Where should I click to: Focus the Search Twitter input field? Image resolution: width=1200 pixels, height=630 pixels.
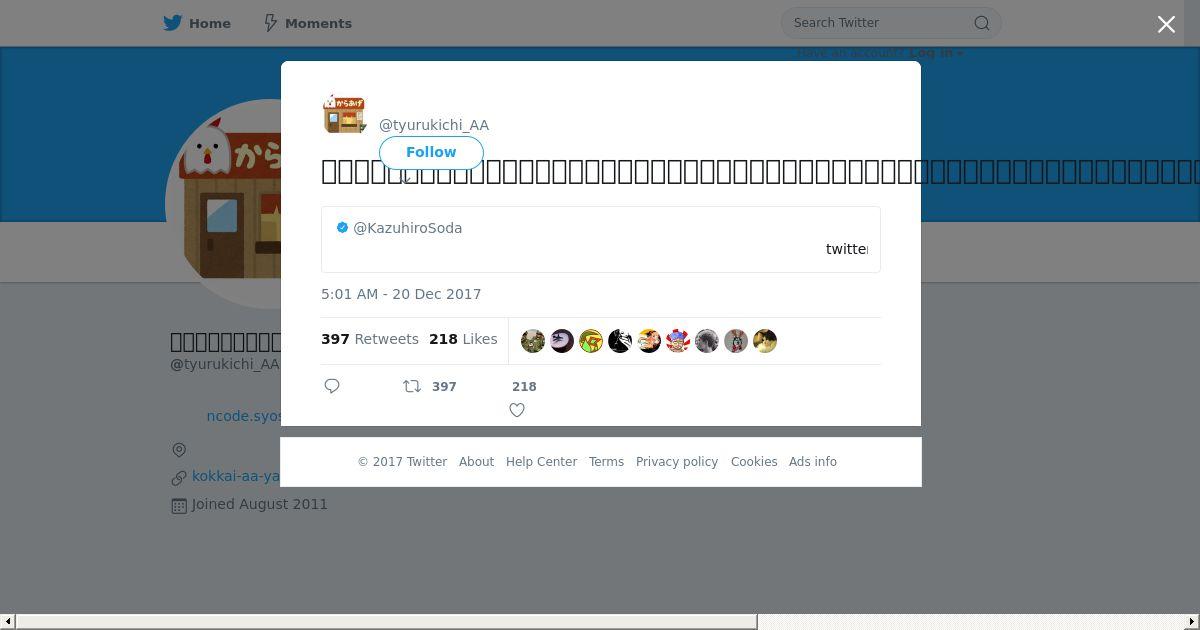click(x=880, y=23)
